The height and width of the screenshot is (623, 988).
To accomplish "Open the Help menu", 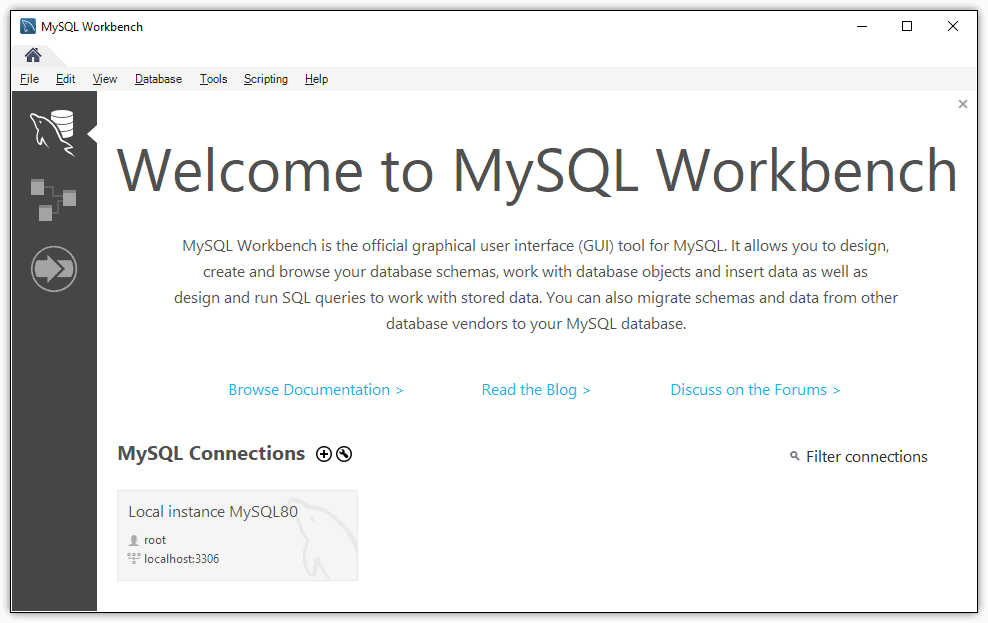I will tap(316, 79).
